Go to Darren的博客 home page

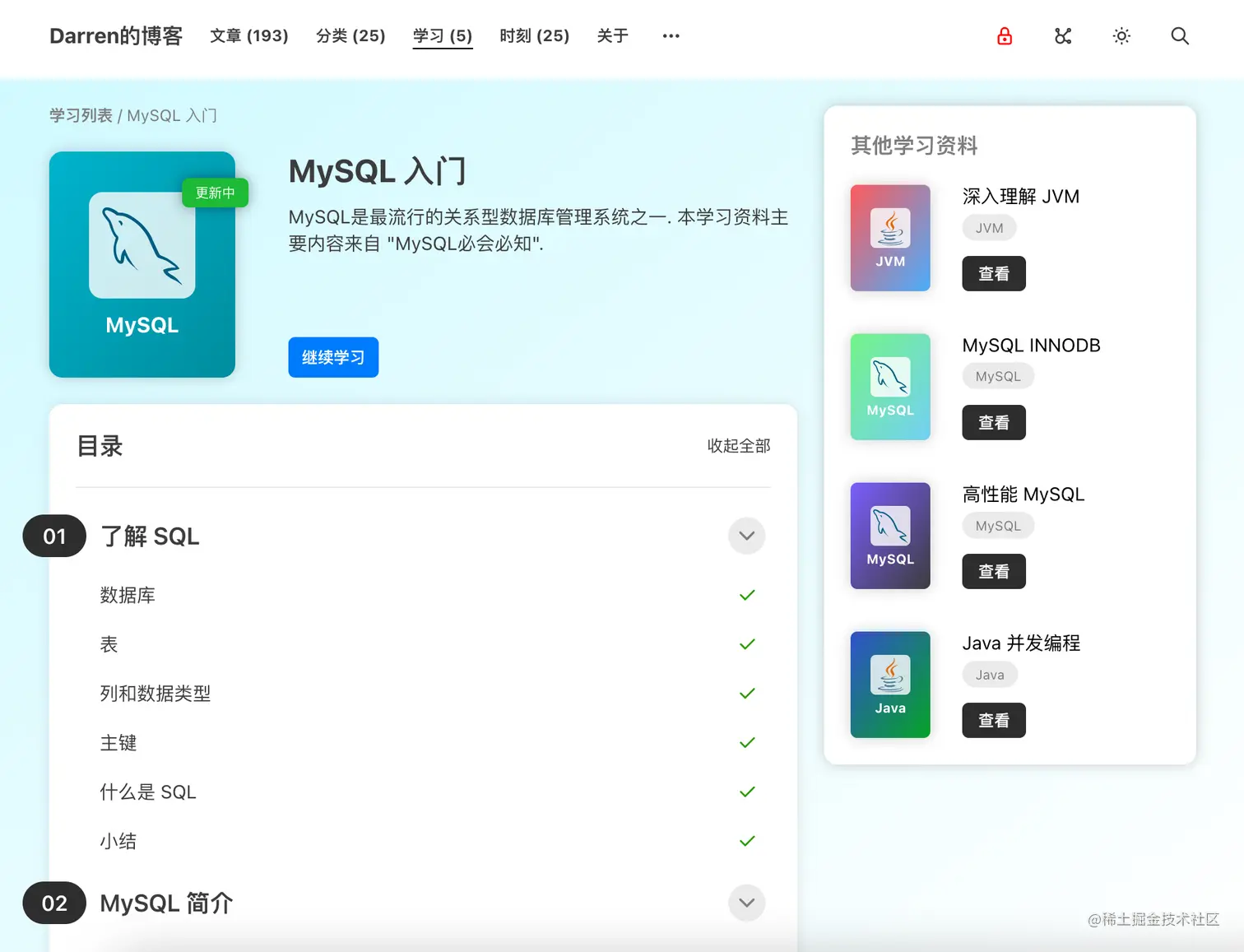116,36
